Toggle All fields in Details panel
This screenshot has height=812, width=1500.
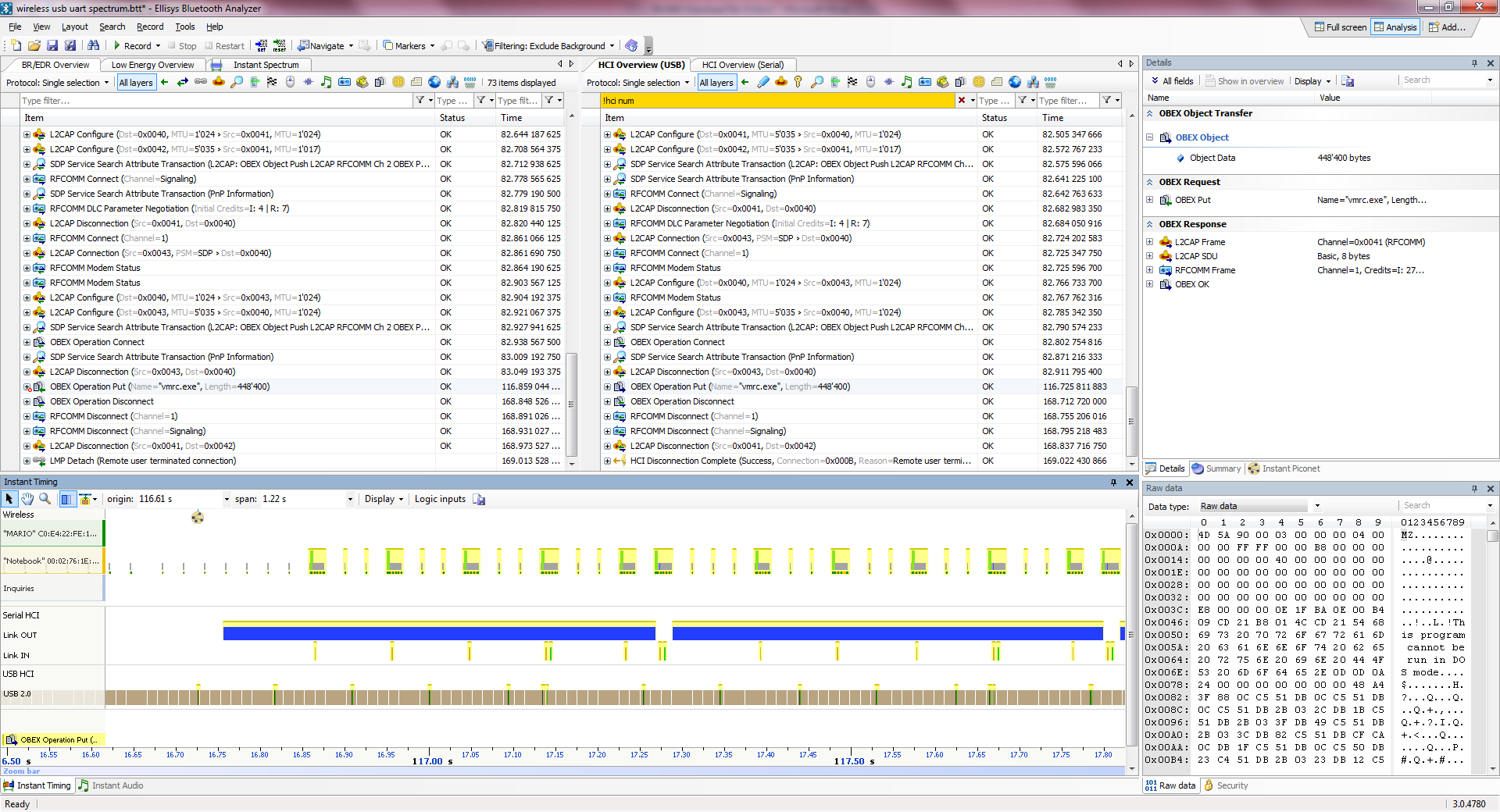[x=1172, y=81]
